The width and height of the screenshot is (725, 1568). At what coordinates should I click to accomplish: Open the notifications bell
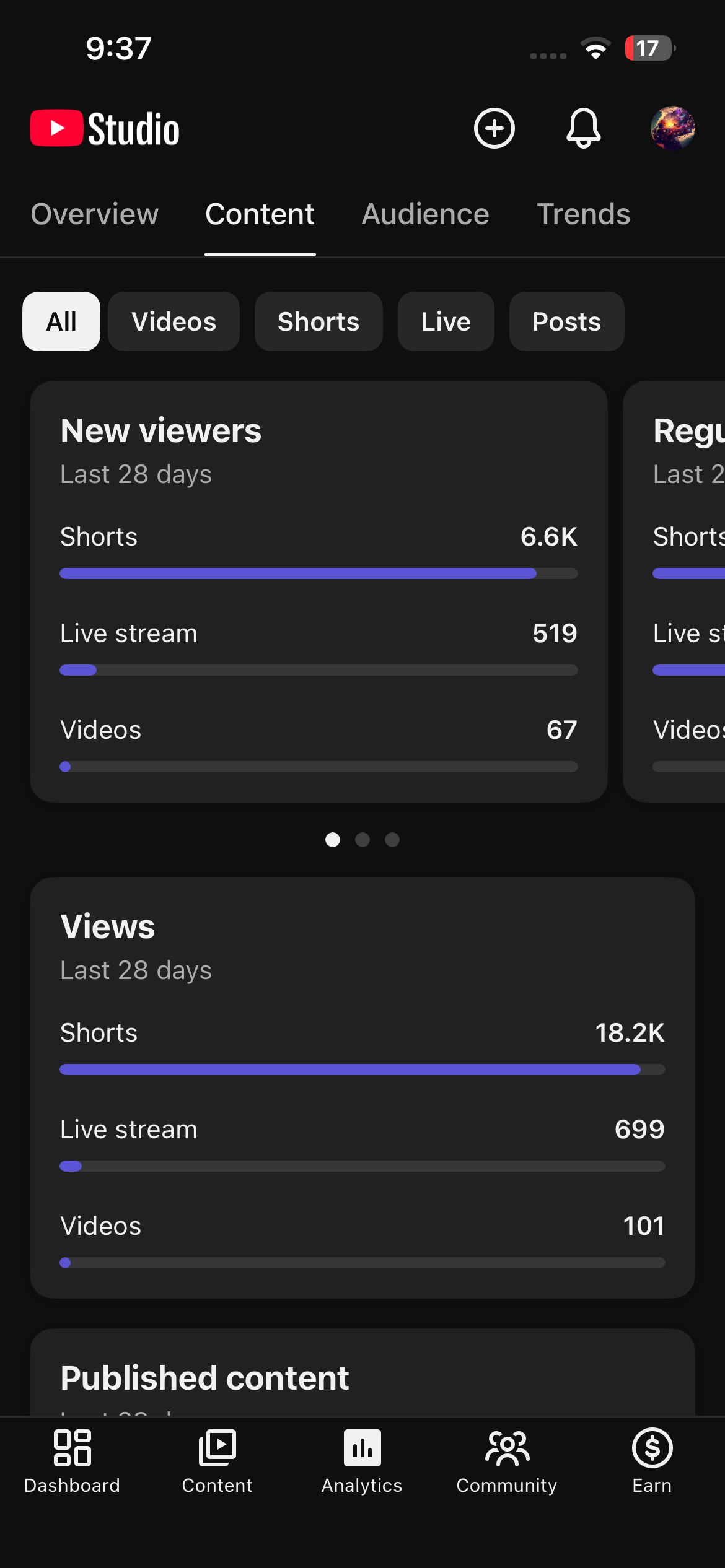583,128
